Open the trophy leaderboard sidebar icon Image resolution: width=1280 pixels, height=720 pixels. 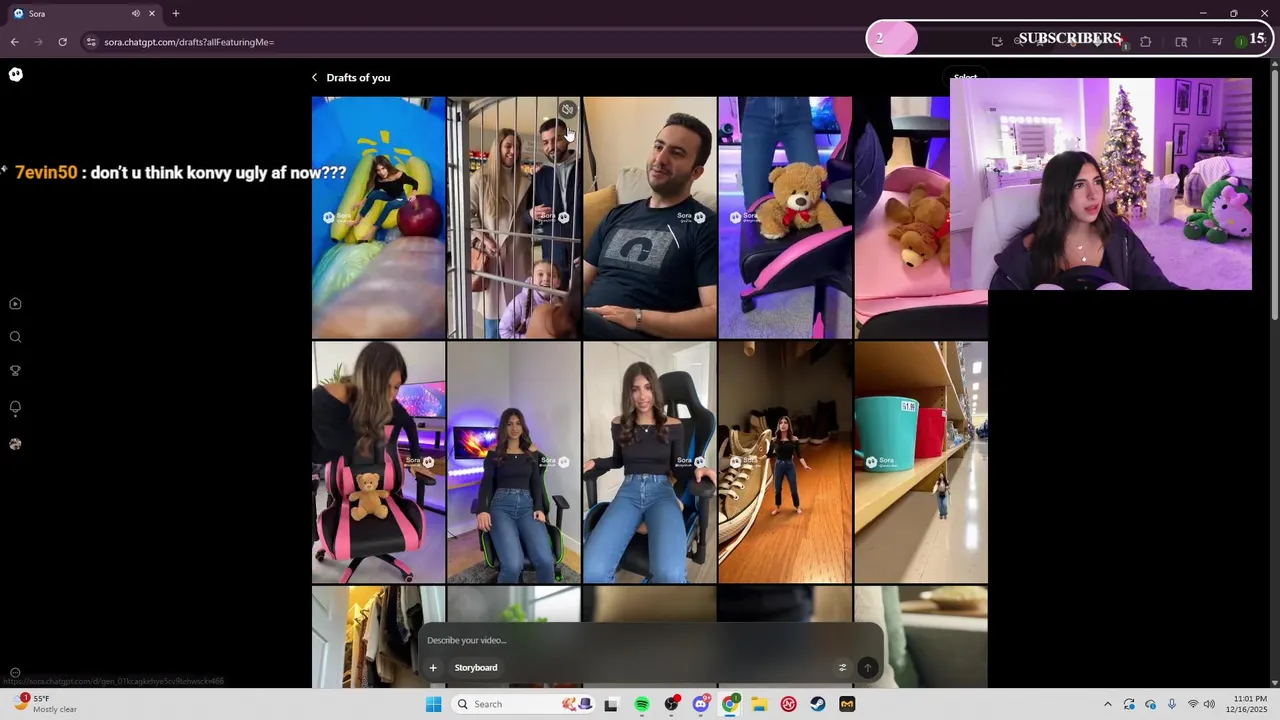click(x=15, y=371)
